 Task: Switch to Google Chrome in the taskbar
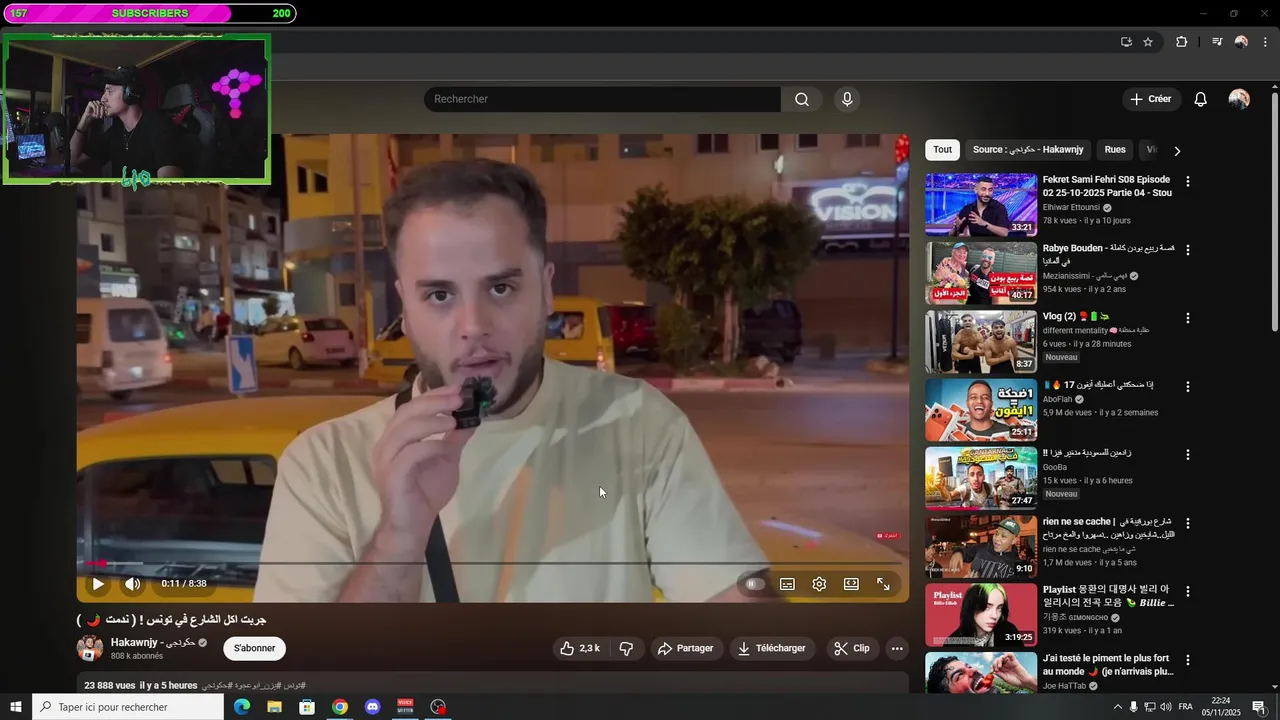(x=340, y=707)
